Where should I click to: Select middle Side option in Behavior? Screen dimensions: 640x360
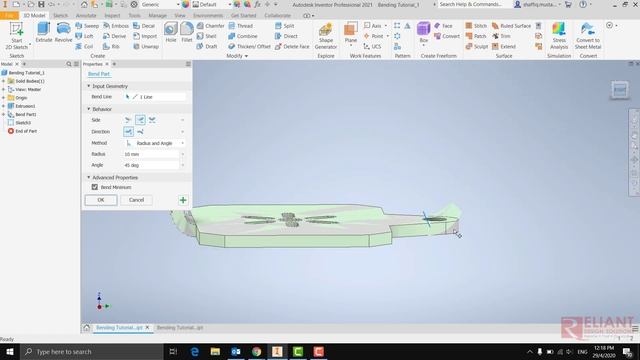140,120
